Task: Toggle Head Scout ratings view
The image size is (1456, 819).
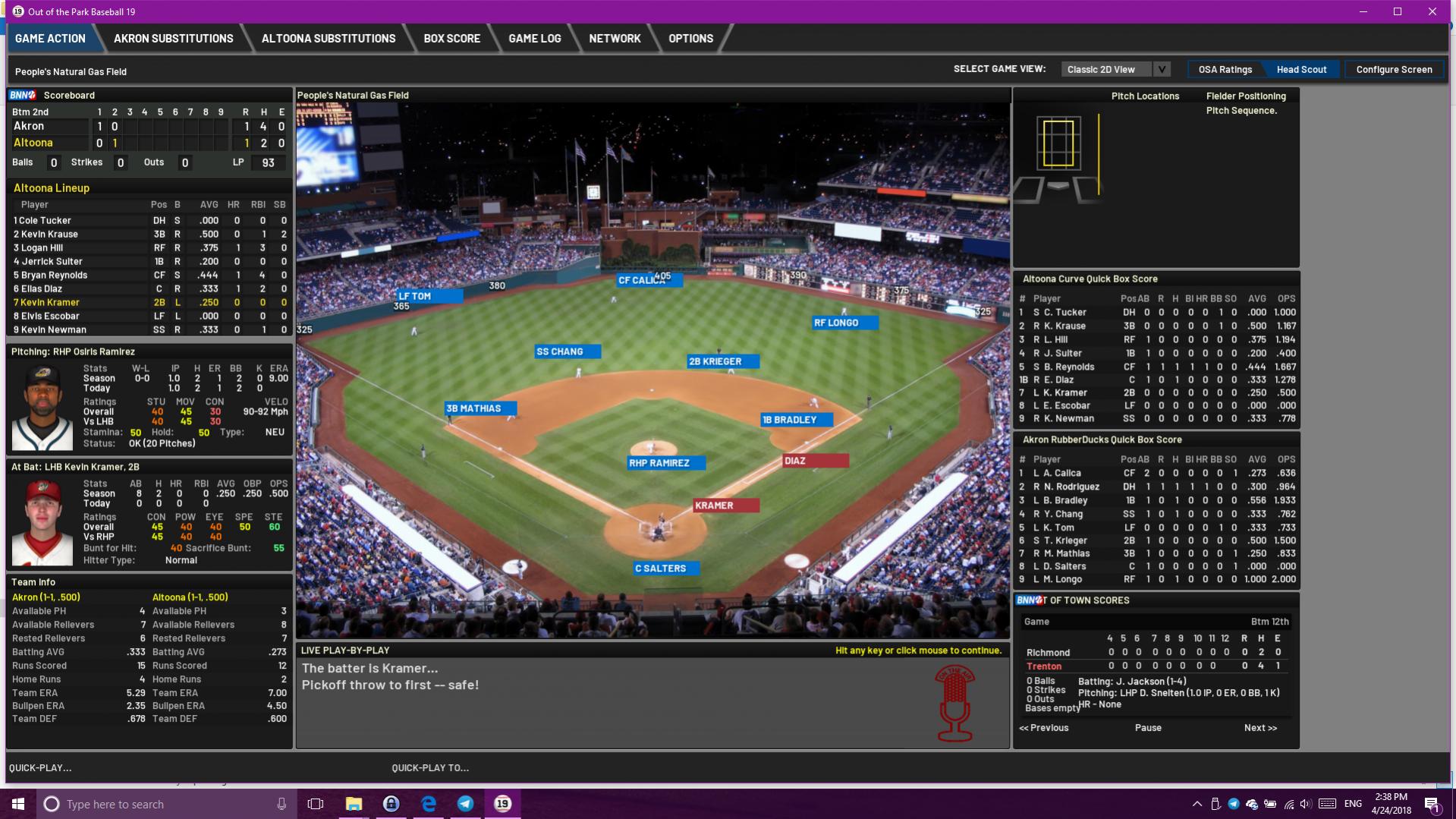Action: pyautogui.click(x=1301, y=69)
